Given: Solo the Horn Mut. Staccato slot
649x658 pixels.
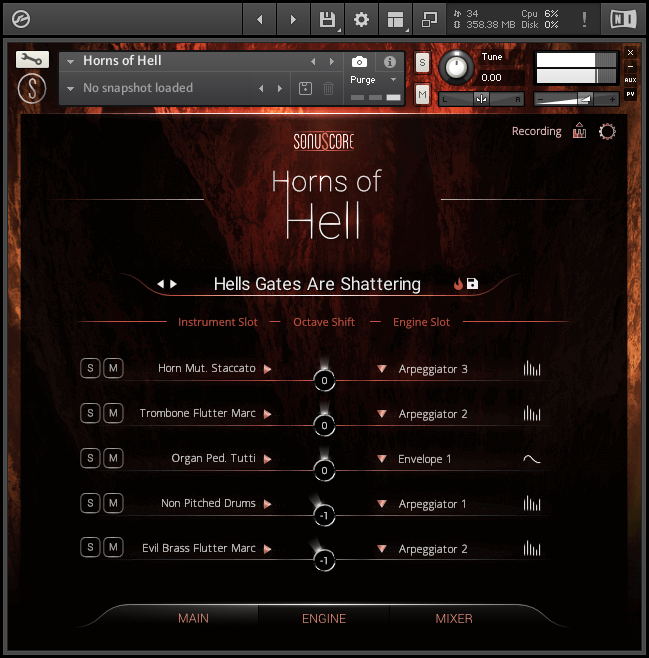Looking at the screenshot, I should point(90,368).
